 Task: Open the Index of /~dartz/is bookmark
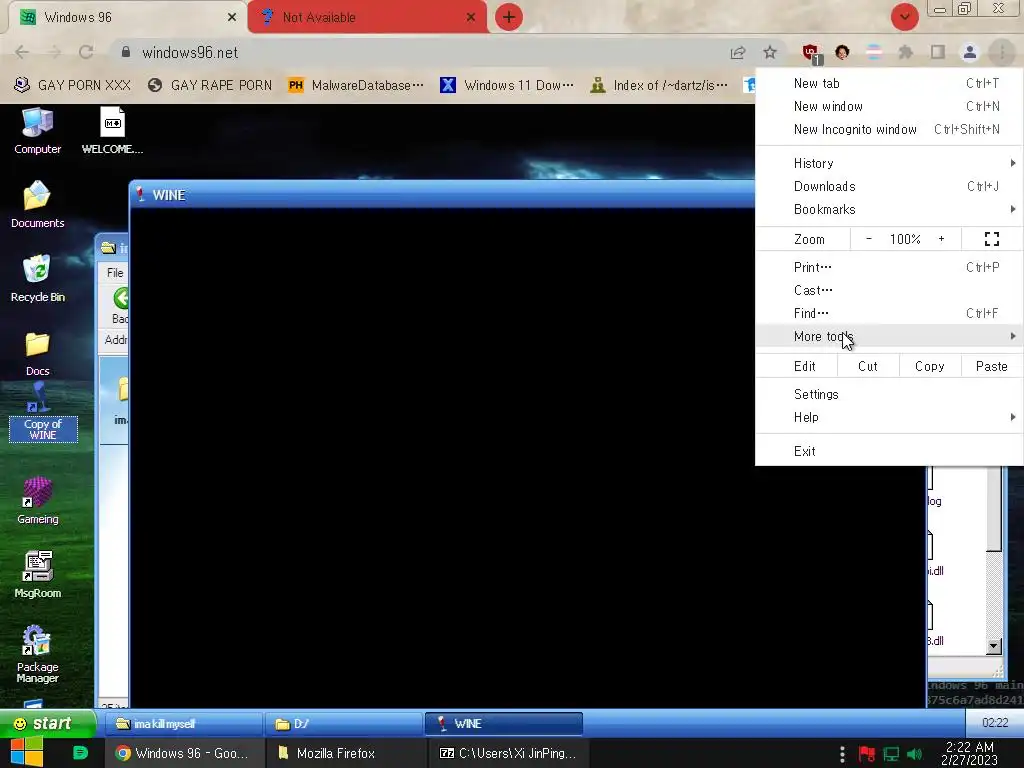pos(659,85)
